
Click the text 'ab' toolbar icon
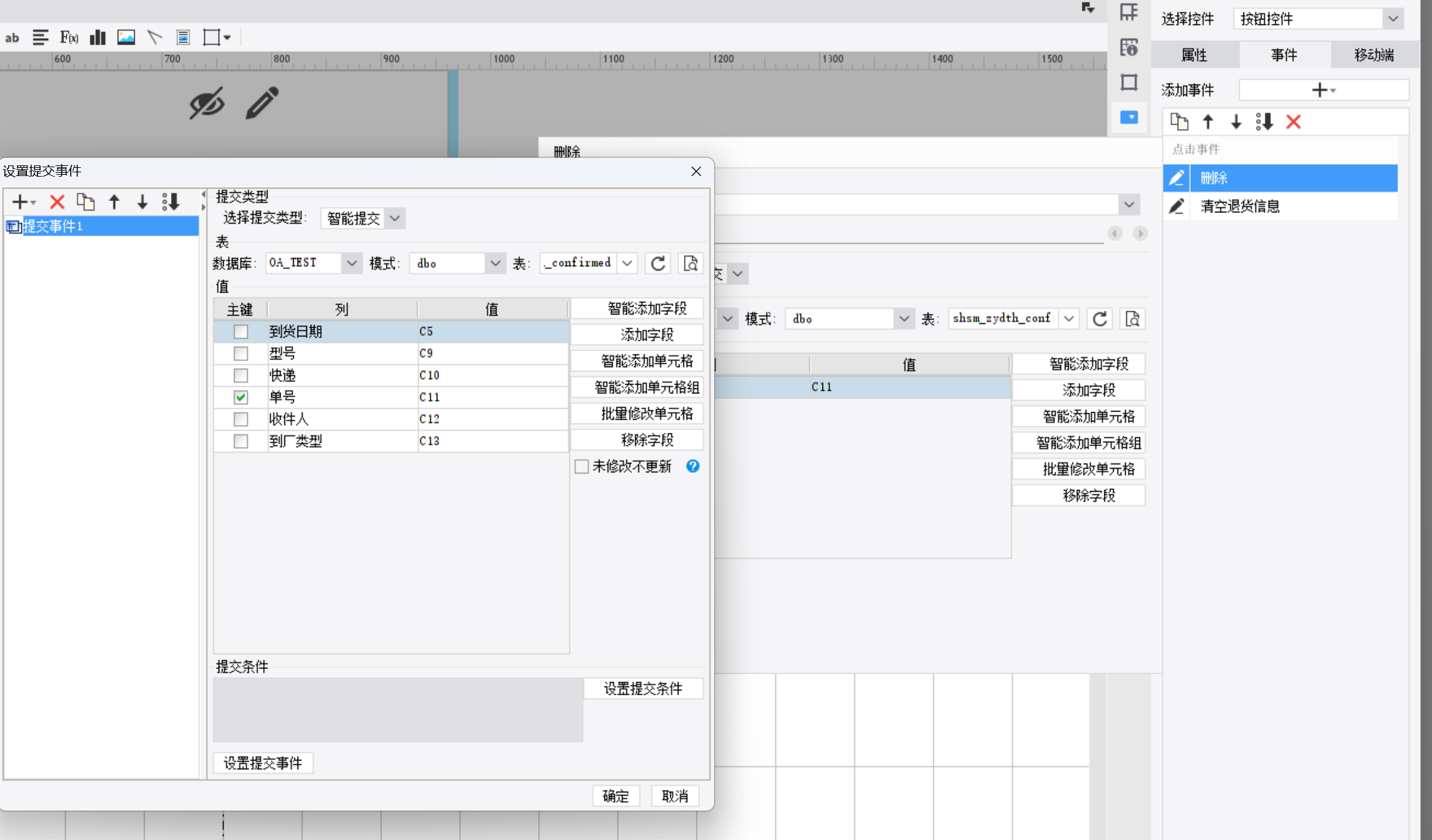coord(12,38)
